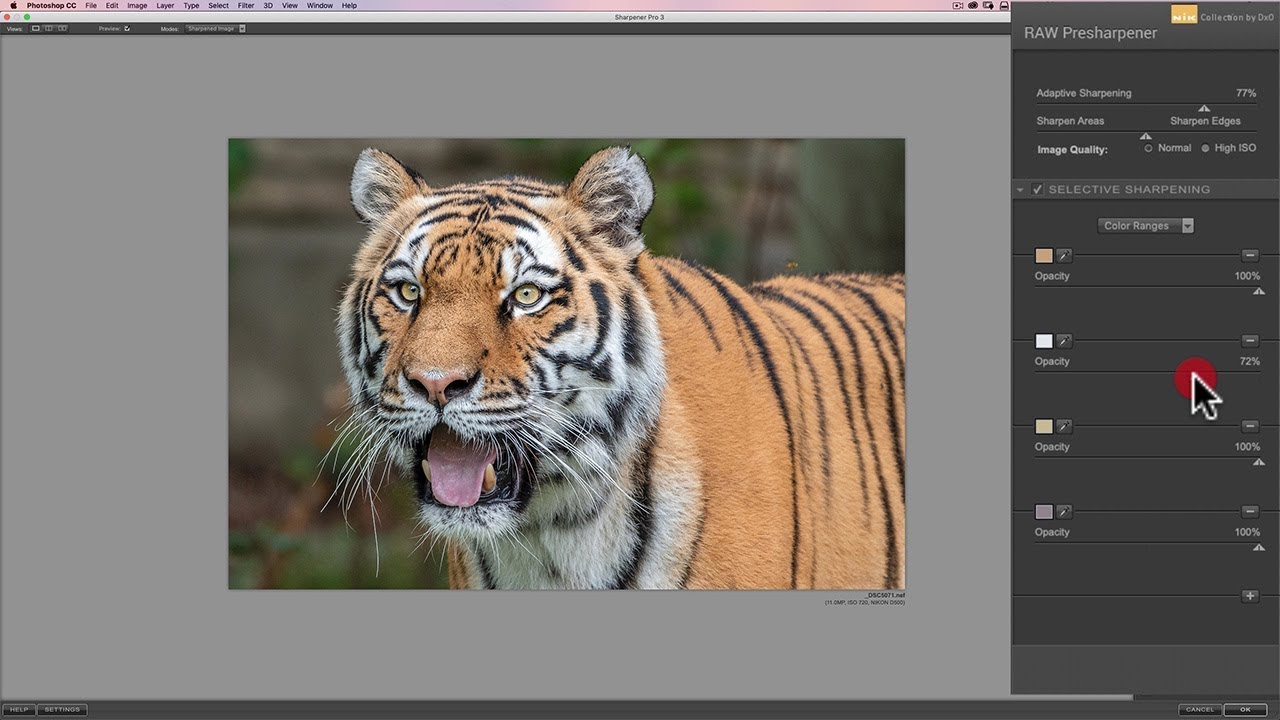Click the Adaptive Sharpening 77% value
Screen dimensions: 1280x720
pos(1246,93)
